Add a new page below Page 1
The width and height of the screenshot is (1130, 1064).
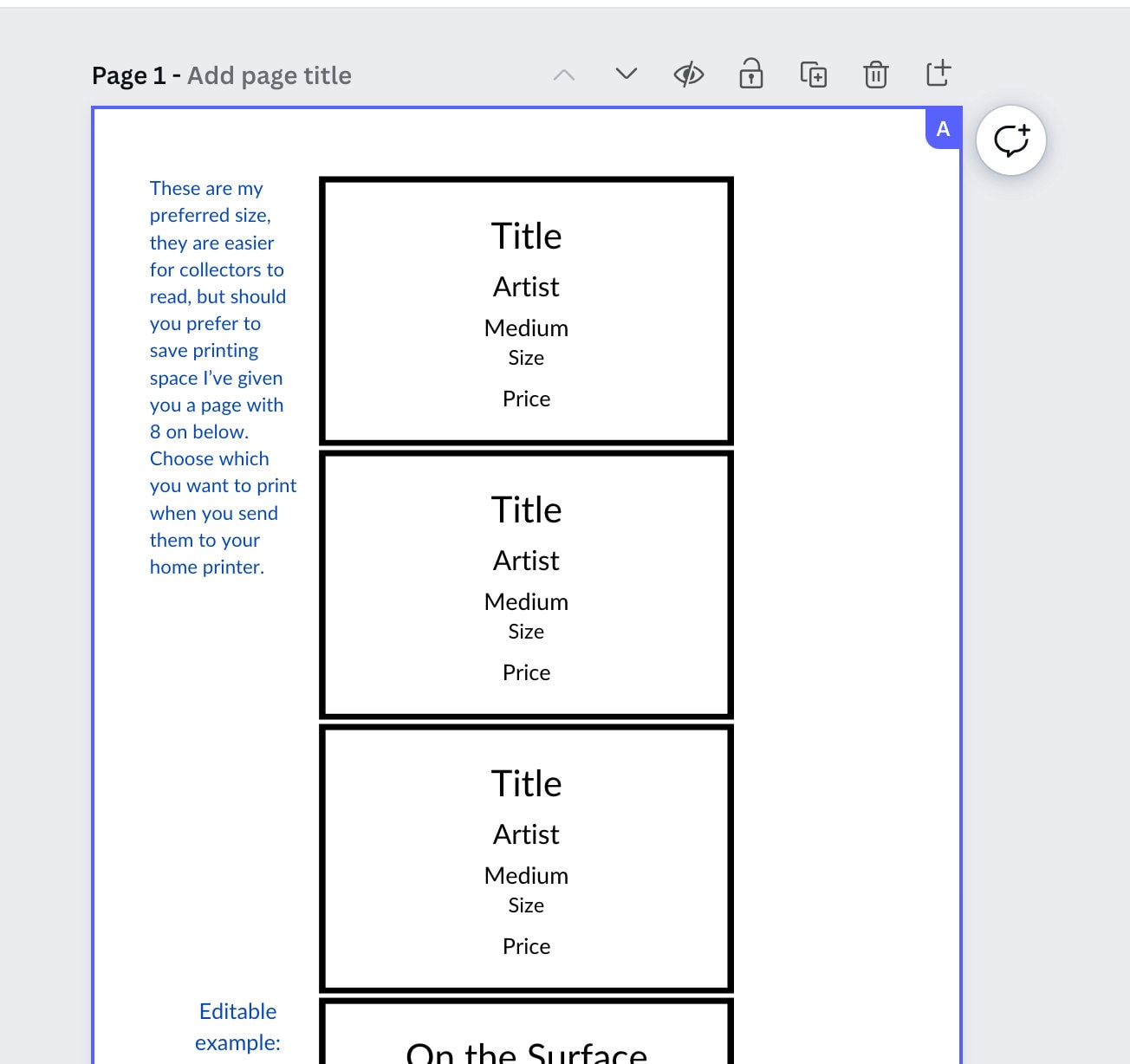pyautogui.click(x=938, y=75)
